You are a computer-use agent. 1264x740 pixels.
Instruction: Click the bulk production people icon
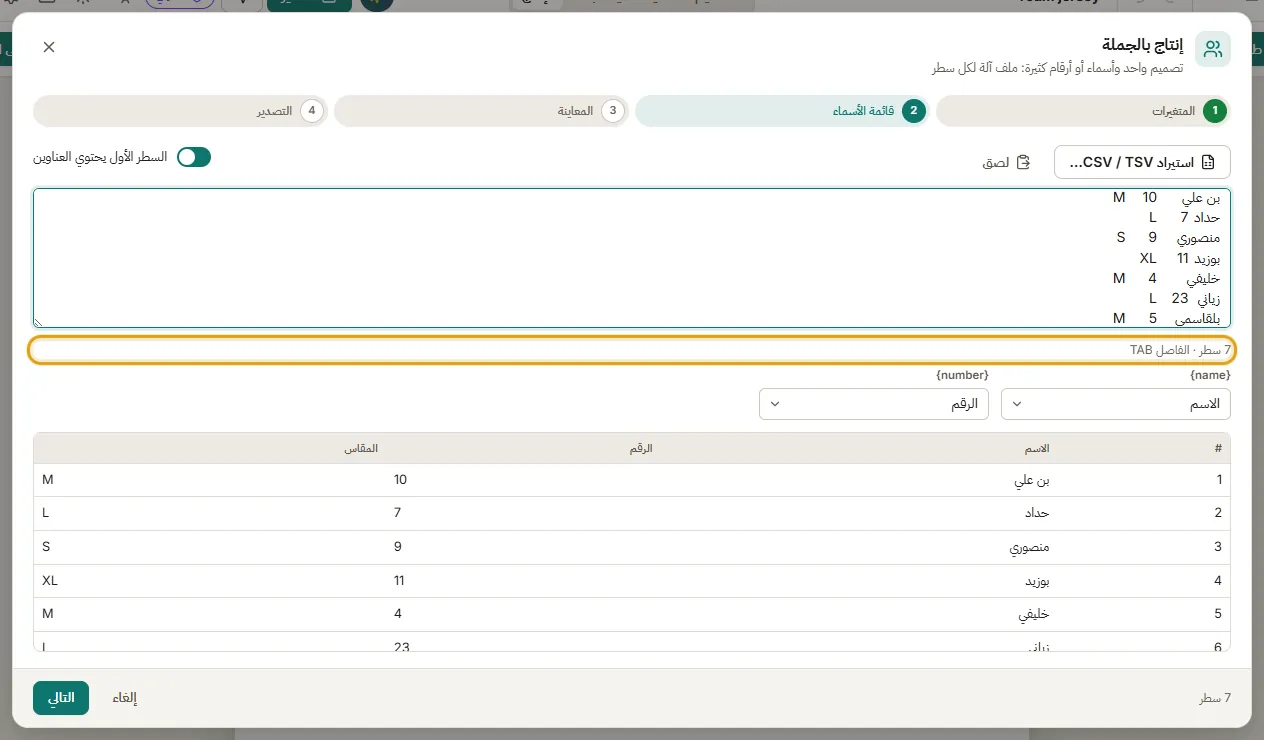click(1213, 49)
